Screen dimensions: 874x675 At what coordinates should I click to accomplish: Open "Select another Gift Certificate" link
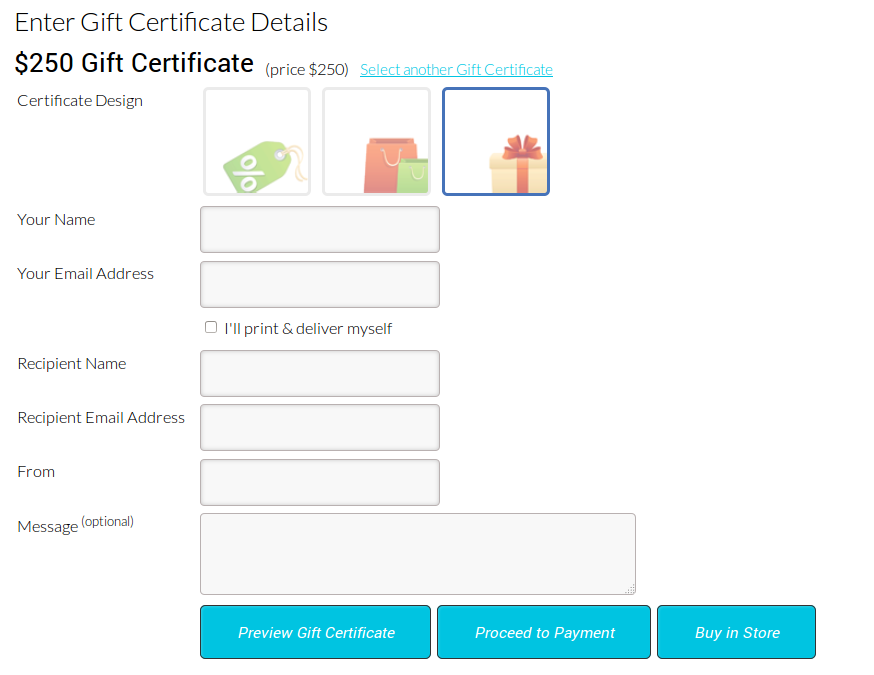pyautogui.click(x=456, y=70)
